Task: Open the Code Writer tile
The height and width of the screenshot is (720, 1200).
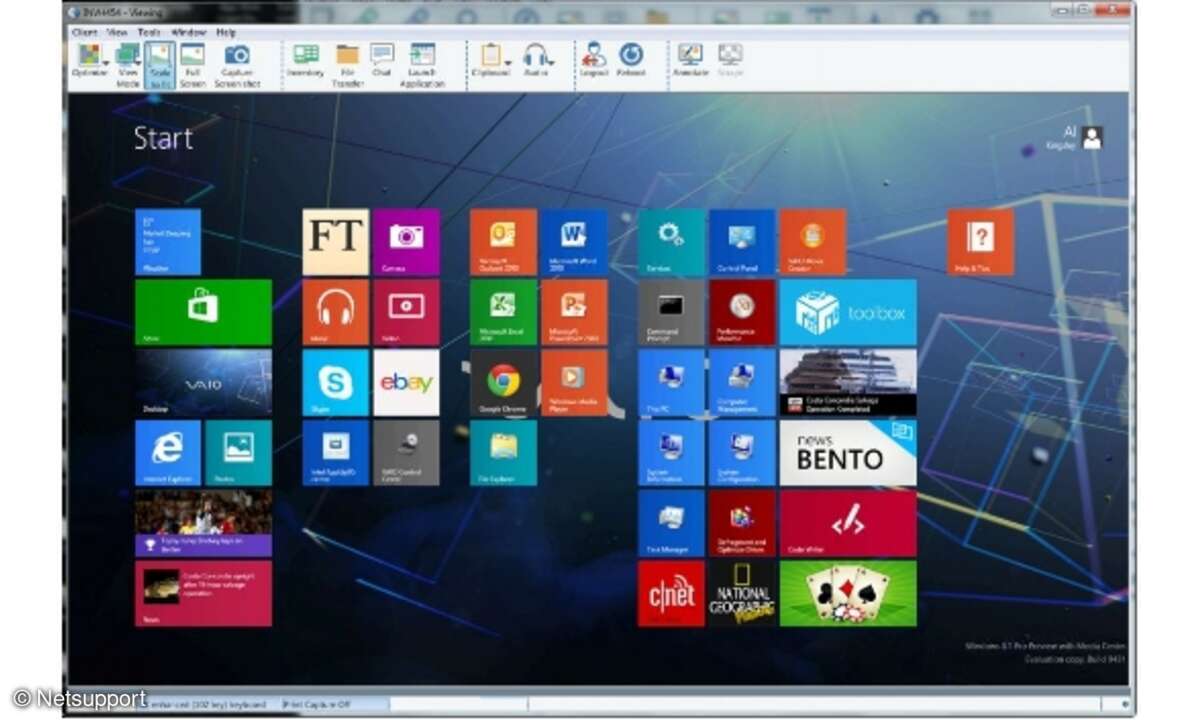Action: click(848, 523)
